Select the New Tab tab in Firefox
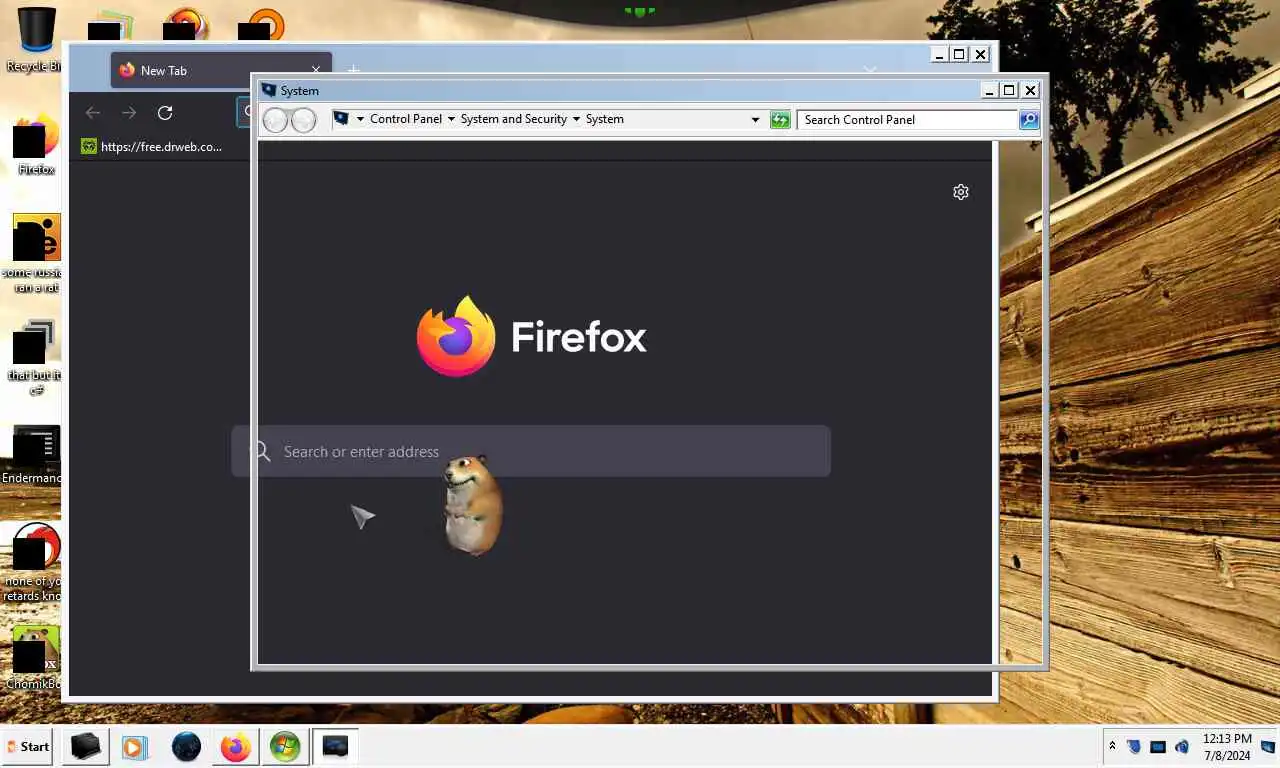Viewport: 1280px width, 768px height. click(221, 70)
